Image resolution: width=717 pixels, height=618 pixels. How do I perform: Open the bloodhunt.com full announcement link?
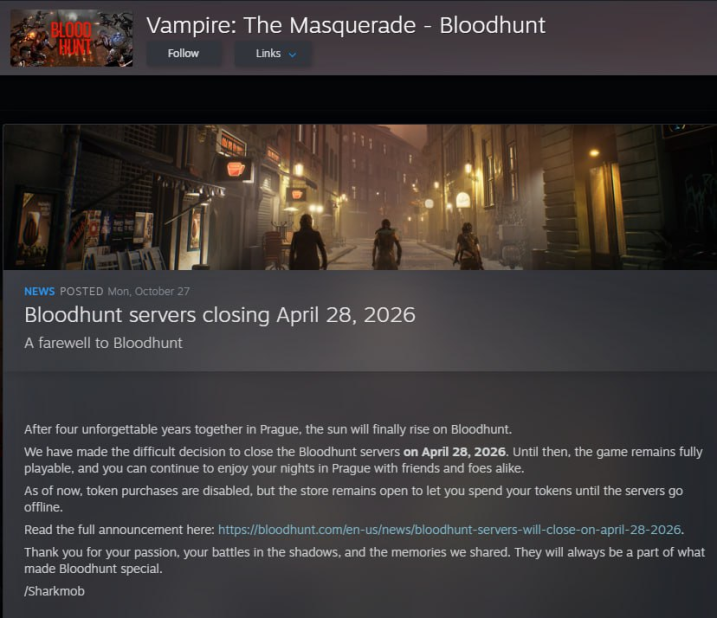(x=449, y=530)
